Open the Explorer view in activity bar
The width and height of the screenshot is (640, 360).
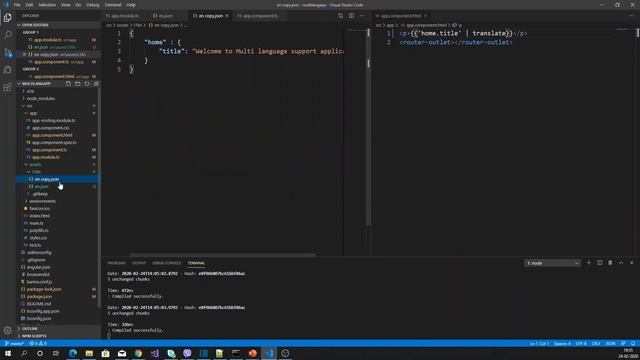[x=7, y=18]
